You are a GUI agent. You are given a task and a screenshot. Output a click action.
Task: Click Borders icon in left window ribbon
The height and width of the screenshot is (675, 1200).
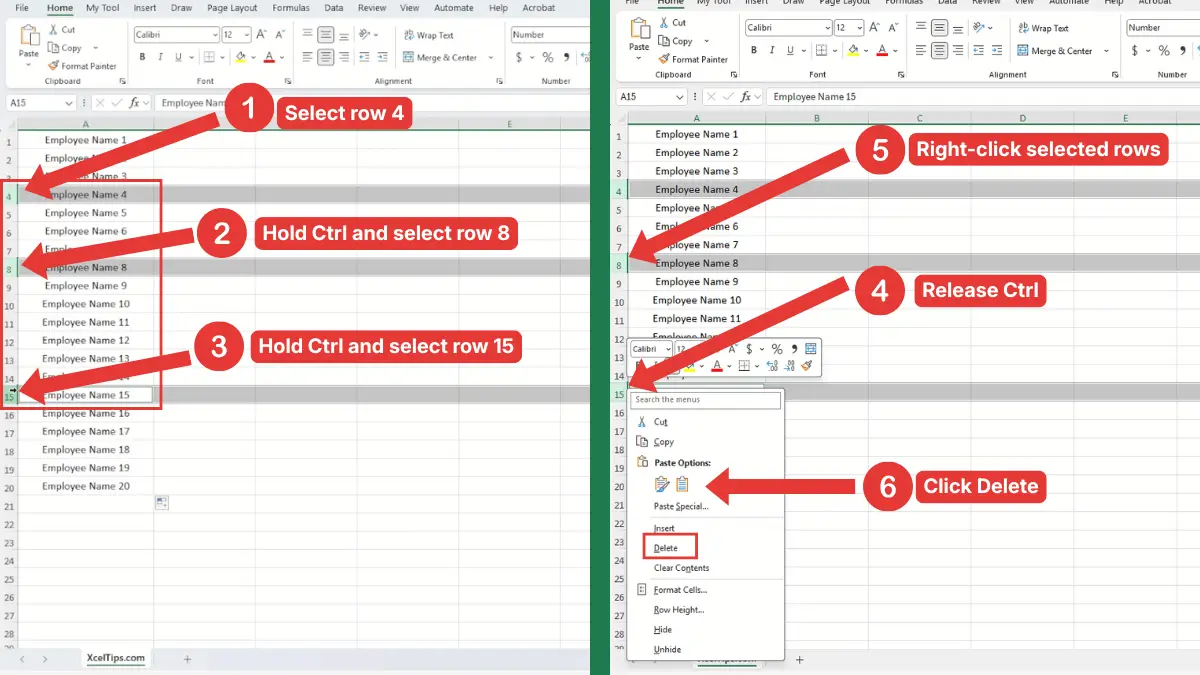point(209,57)
